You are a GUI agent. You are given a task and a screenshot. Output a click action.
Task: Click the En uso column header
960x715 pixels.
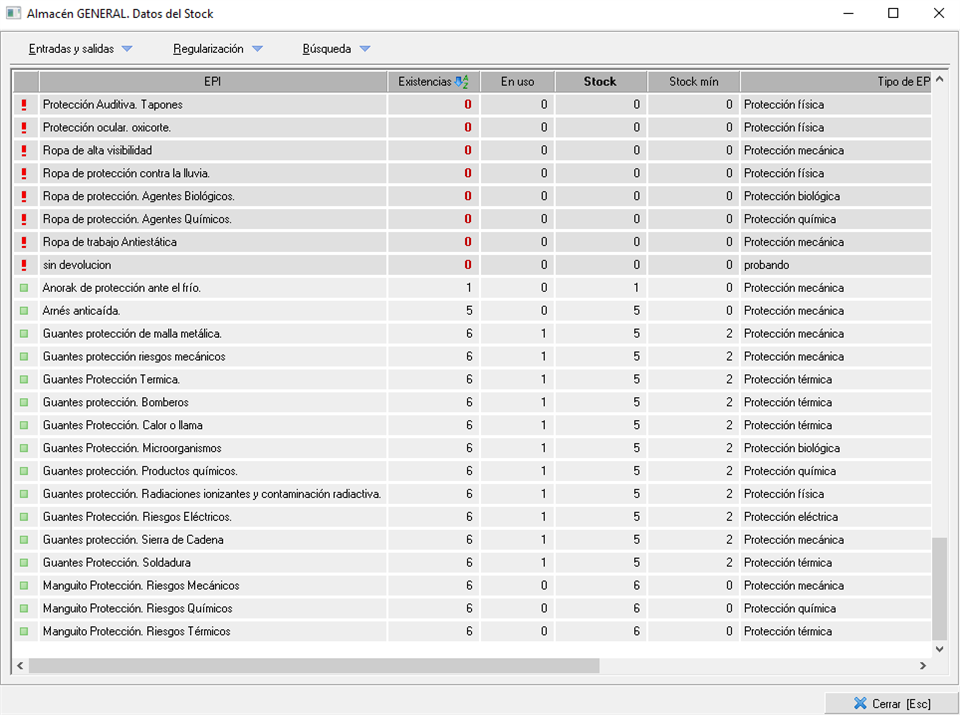click(x=517, y=82)
